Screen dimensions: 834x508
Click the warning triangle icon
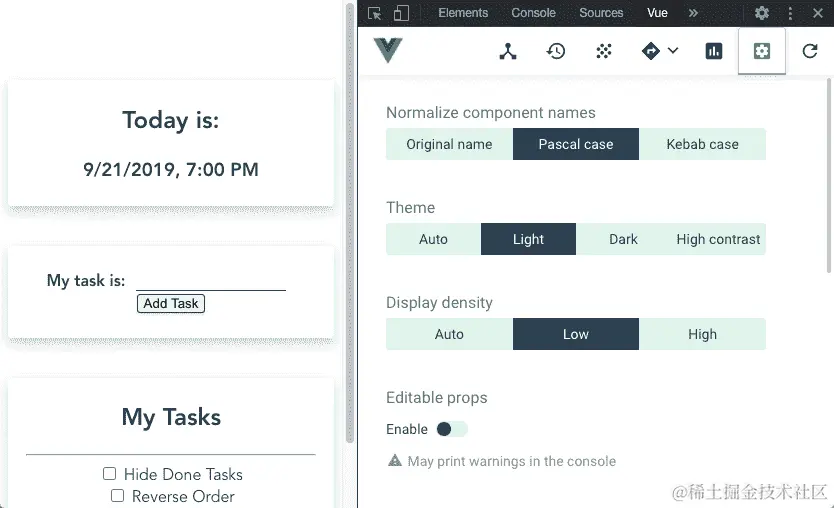pos(395,460)
